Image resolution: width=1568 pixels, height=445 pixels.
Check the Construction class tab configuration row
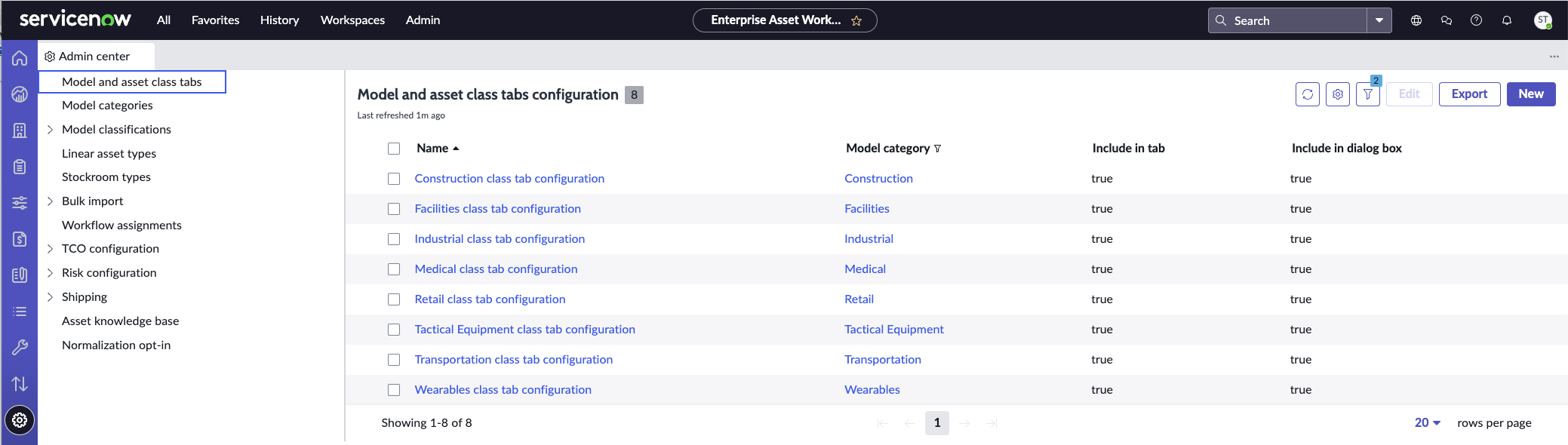(x=394, y=179)
